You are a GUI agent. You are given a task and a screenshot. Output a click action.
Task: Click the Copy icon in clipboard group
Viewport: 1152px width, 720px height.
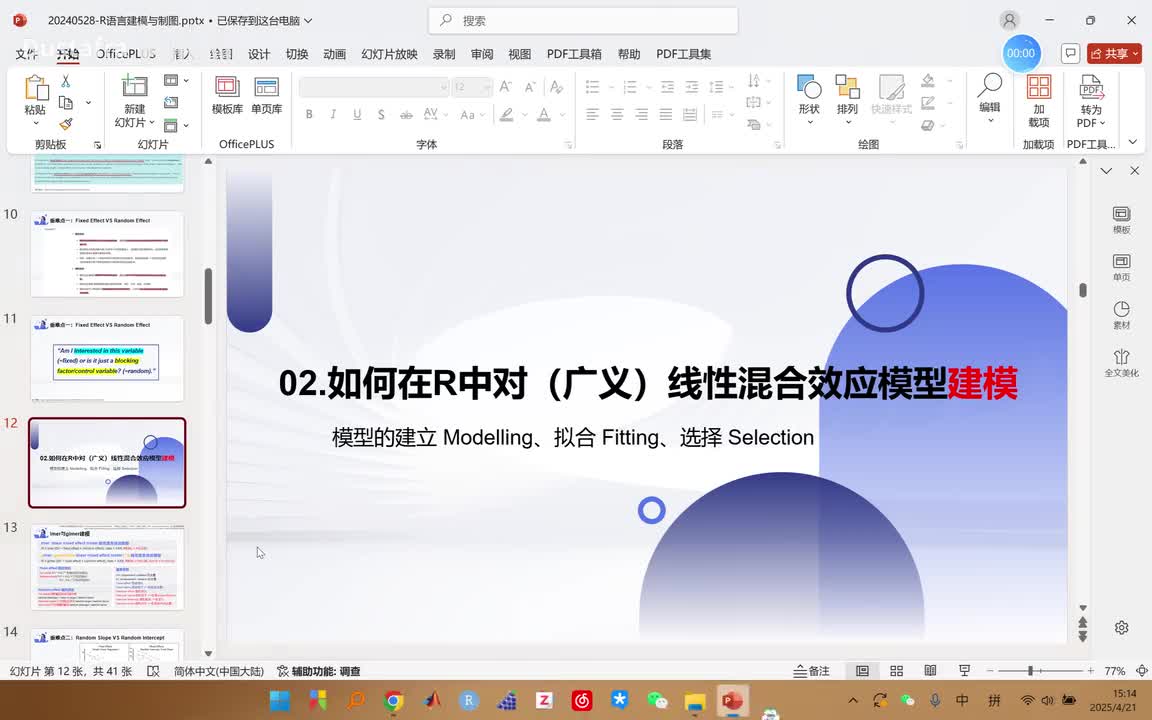pyautogui.click(x=65, y=103)
